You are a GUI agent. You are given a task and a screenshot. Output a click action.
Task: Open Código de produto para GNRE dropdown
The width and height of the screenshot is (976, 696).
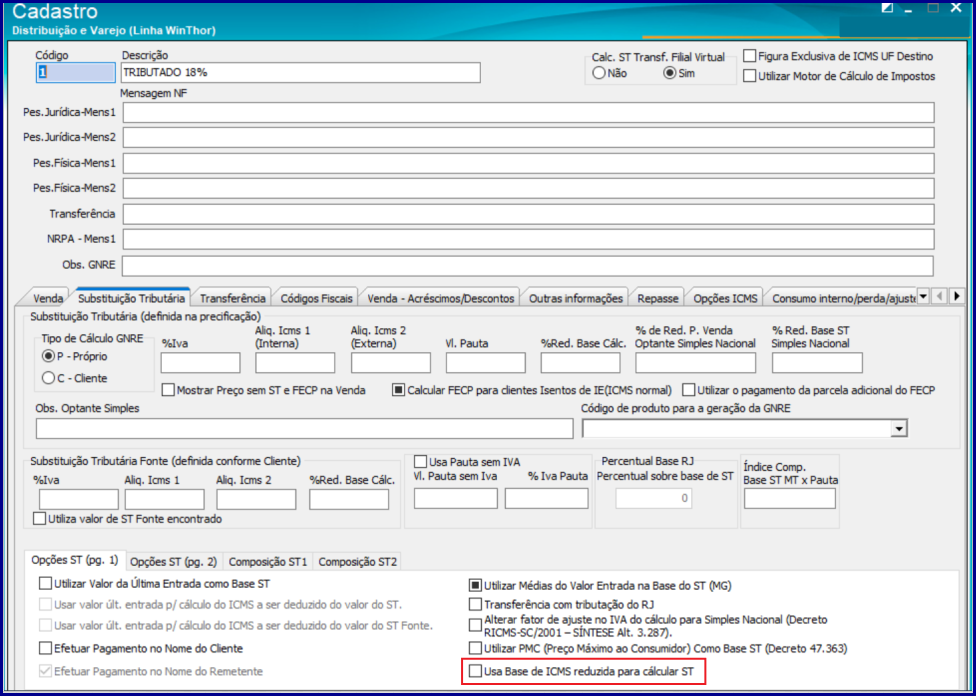(898, 429)
